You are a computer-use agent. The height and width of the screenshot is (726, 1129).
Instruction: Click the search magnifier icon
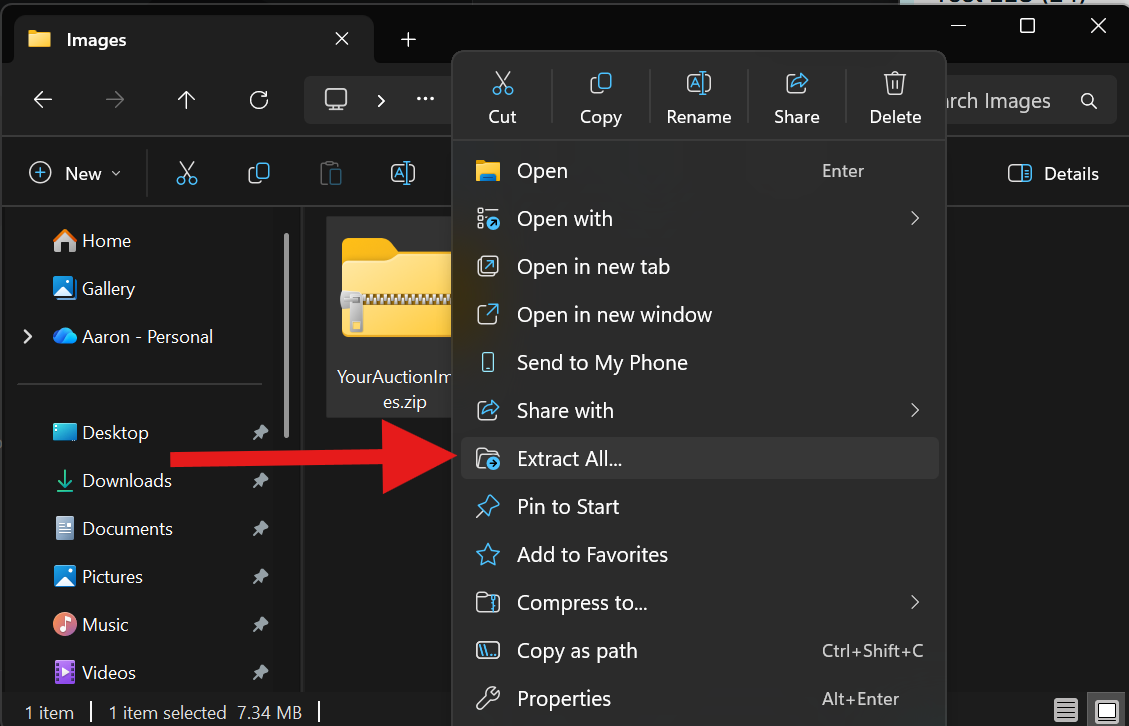point(1089,101)
